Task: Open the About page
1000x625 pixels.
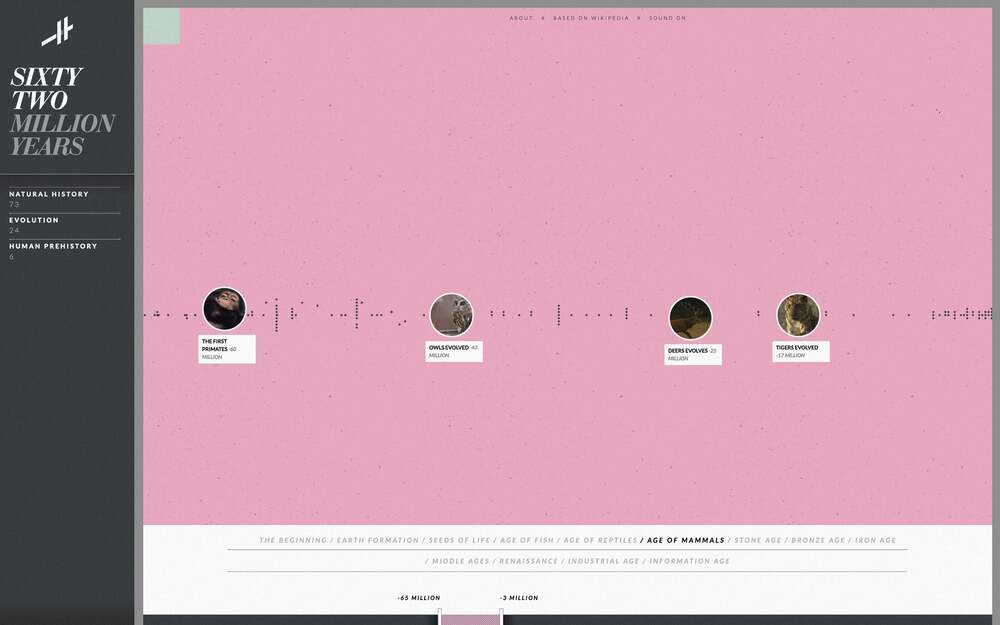Action: click(x=521, y=18)
